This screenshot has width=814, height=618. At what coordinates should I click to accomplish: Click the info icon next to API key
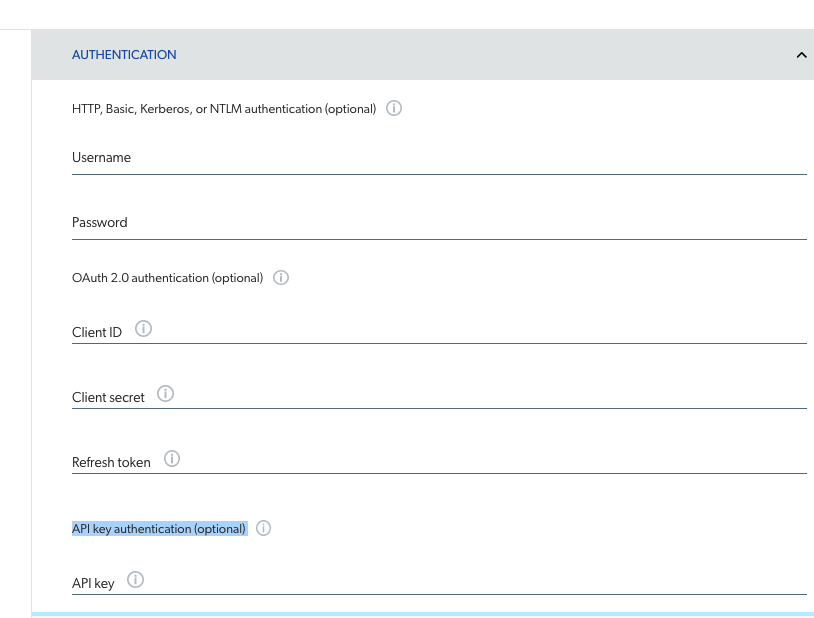point(135,578)
